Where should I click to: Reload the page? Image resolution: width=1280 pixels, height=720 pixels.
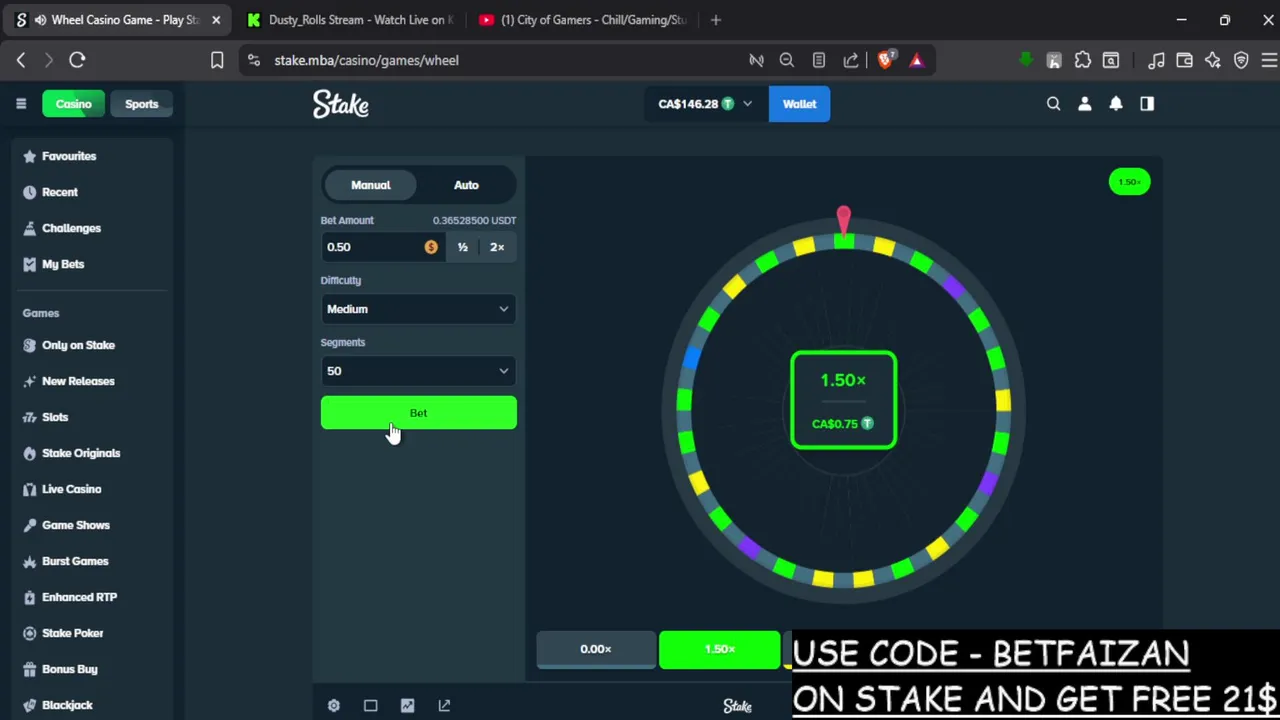[77, 60]
